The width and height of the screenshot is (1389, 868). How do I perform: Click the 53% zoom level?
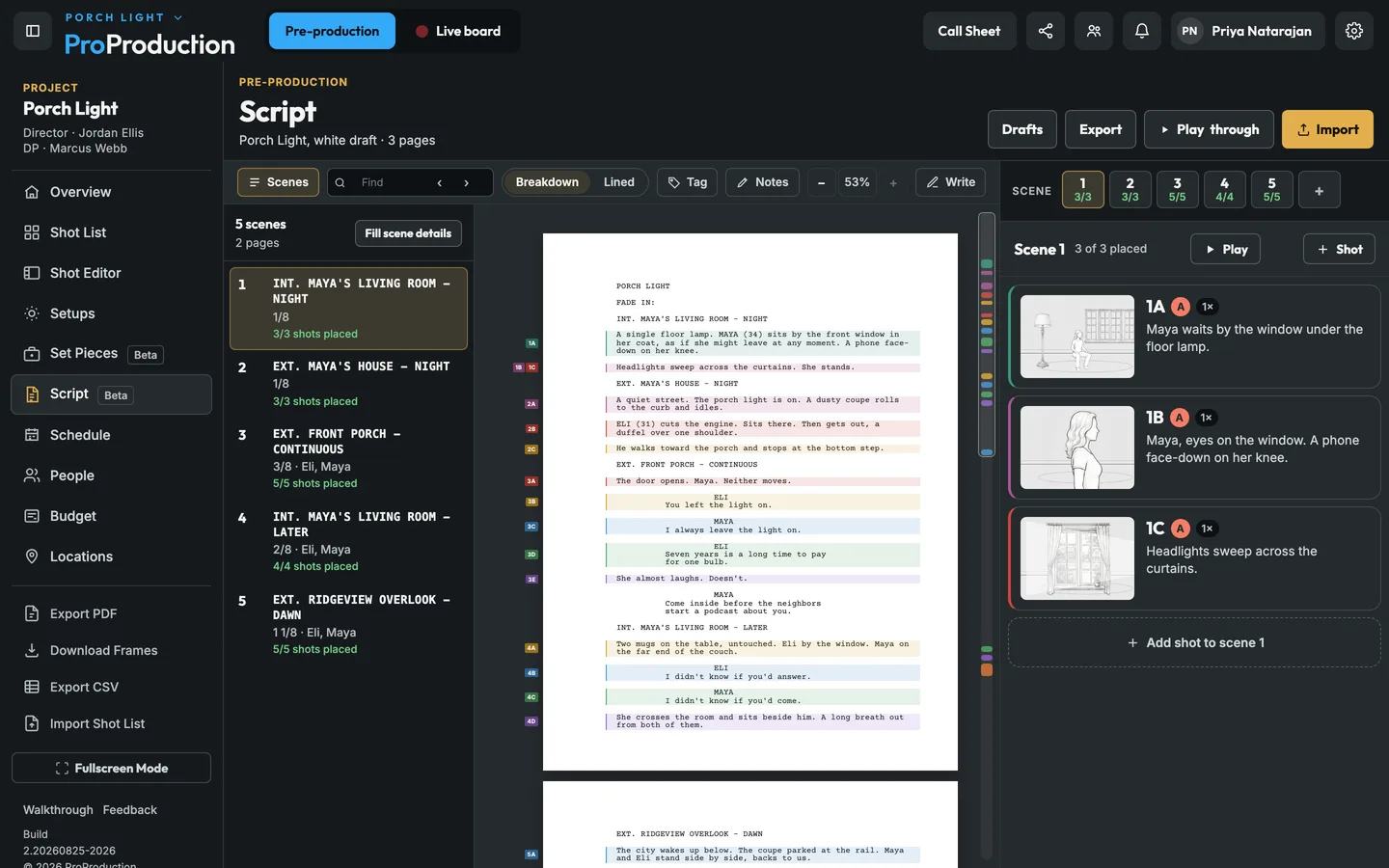click(857, 182)
